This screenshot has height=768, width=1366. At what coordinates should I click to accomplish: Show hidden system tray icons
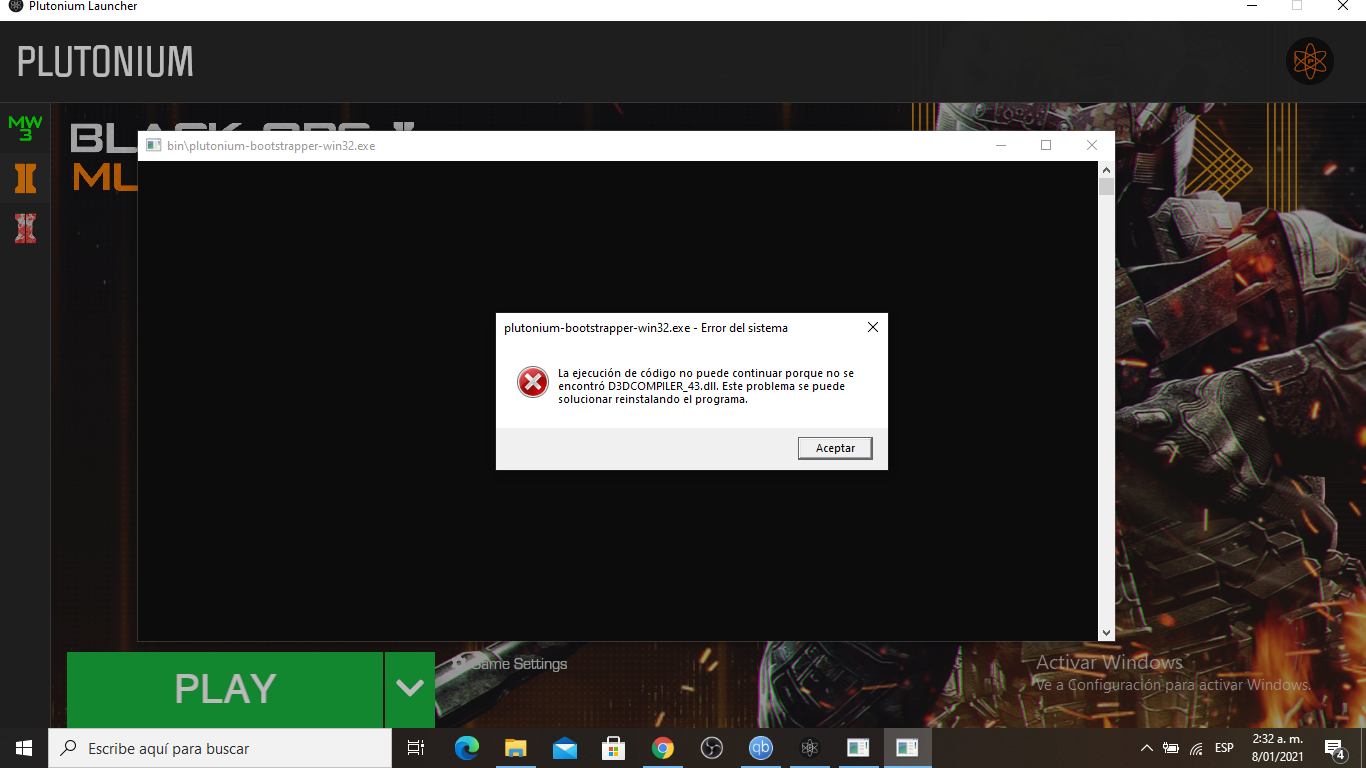[x=1146, y=748]
